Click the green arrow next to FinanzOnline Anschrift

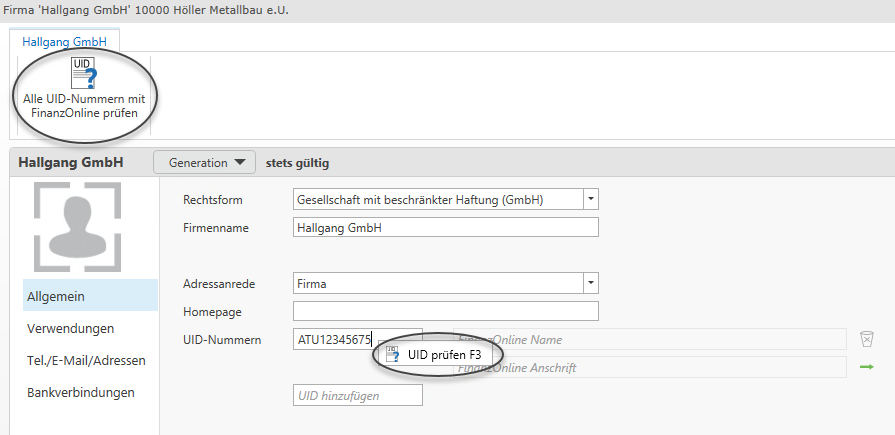coord(866,367)
